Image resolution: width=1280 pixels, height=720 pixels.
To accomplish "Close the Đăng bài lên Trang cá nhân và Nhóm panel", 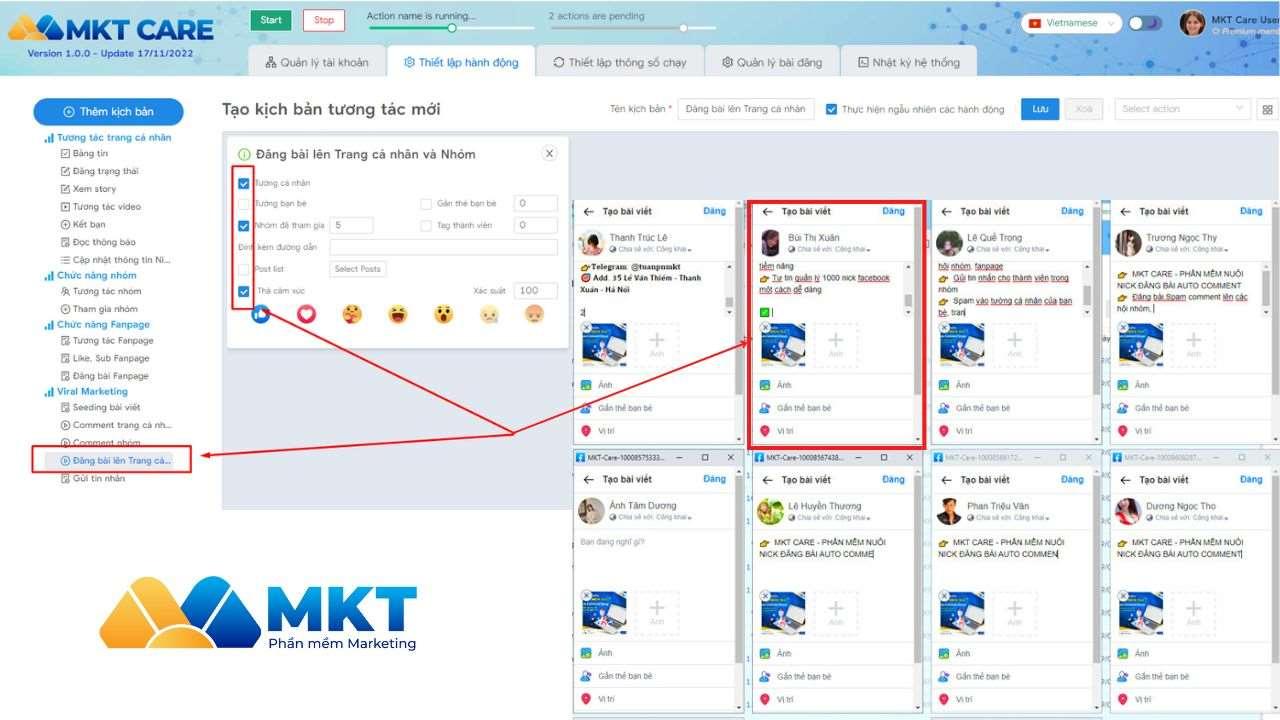I will point(549,153).
